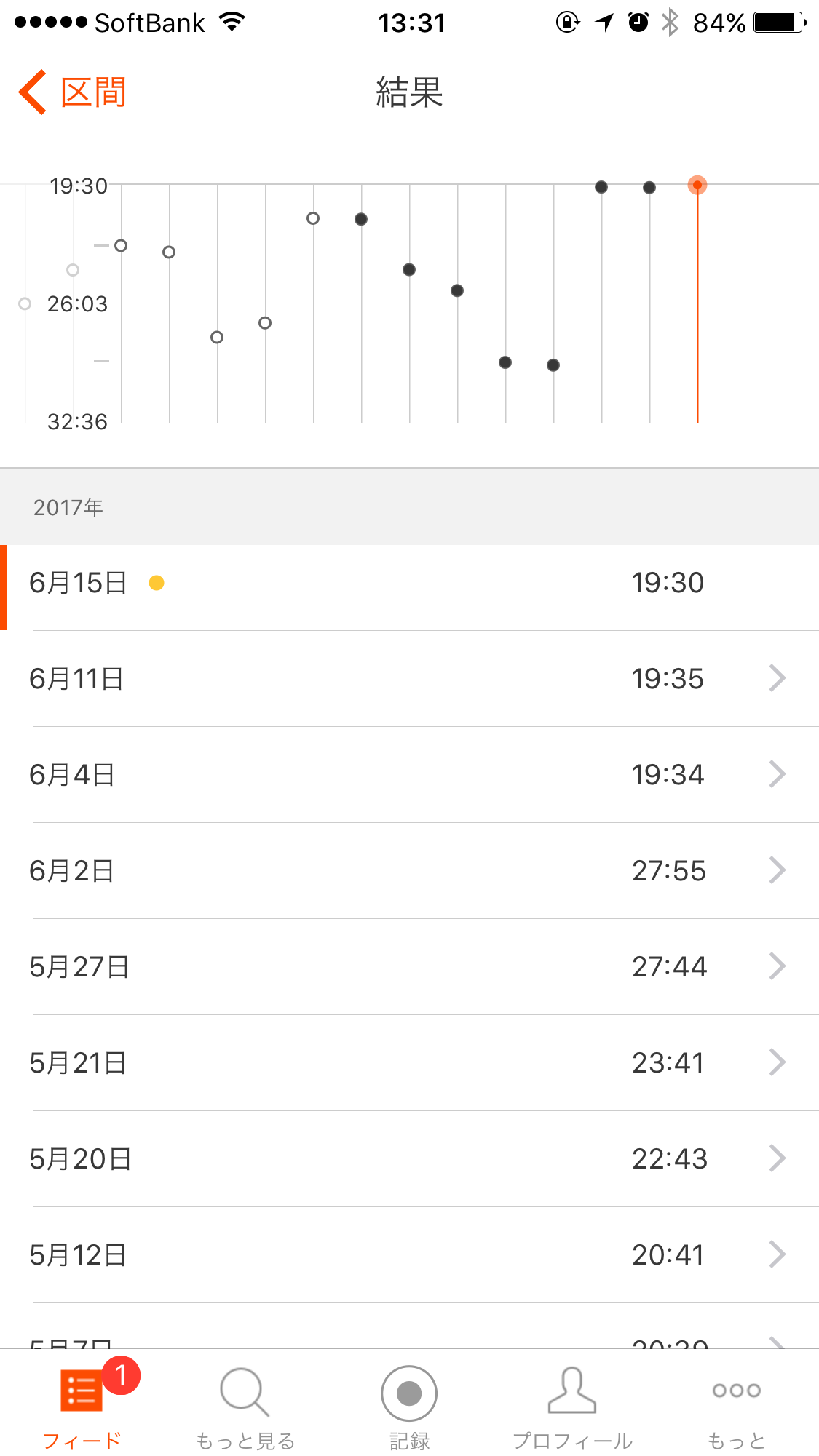Viewport: 819px width, 1456px height.
Task: Select the 6月2日 effort row
Action: (409, 871)
